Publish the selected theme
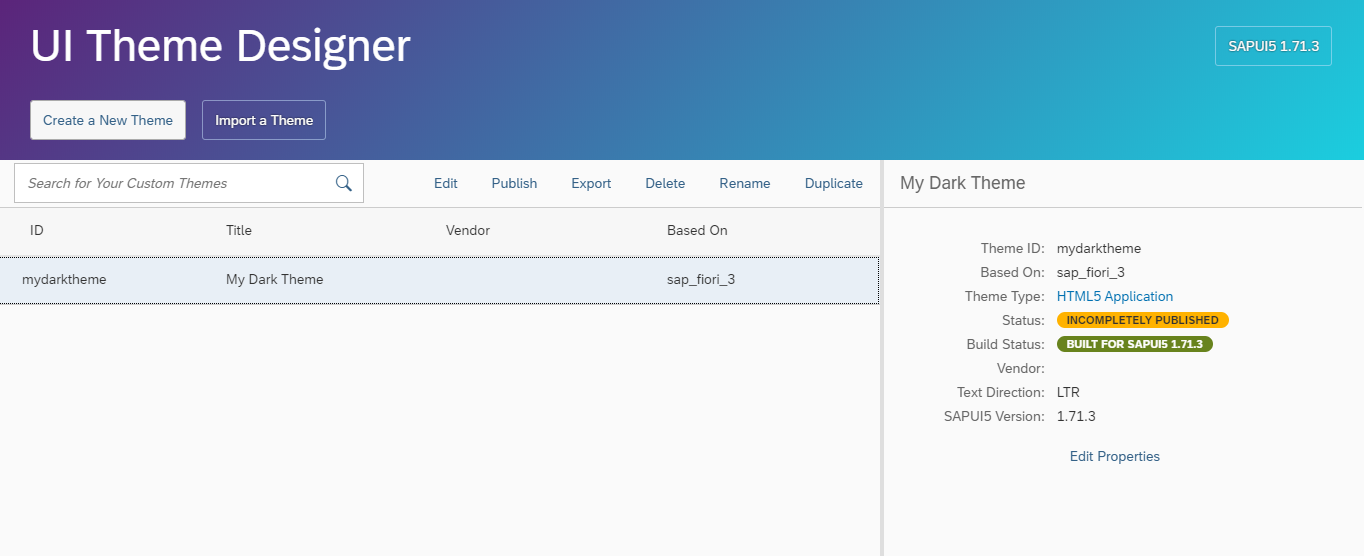Screen dimensions: 1364x556 tap(514, 183)
